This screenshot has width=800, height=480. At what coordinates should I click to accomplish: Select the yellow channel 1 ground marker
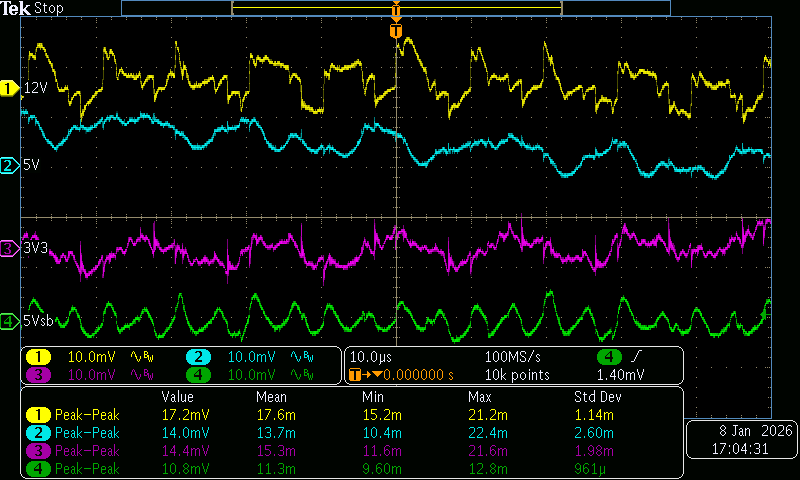[10, 88]
